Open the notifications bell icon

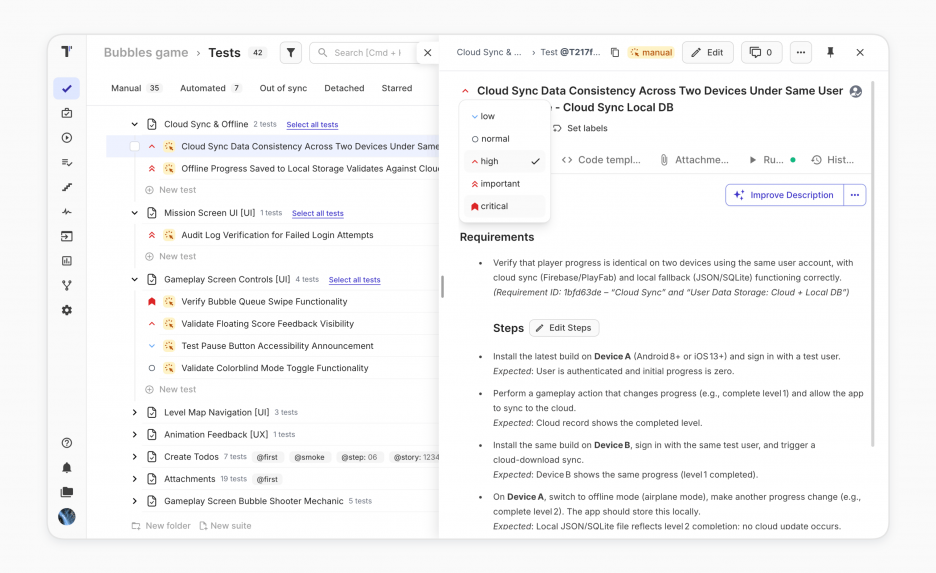coord(67,467)
